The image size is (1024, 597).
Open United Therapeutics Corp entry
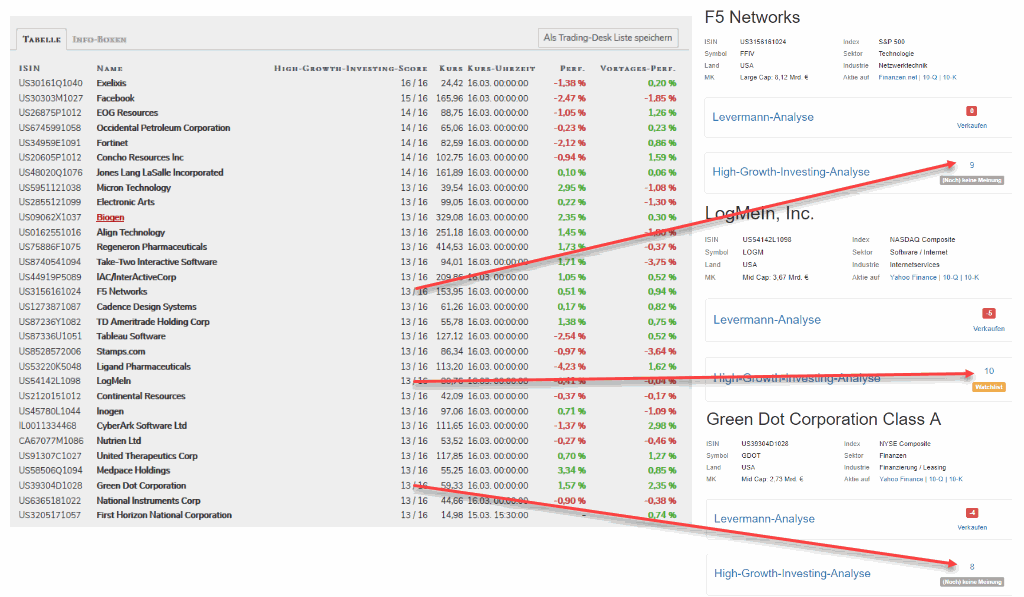(147, 456)
